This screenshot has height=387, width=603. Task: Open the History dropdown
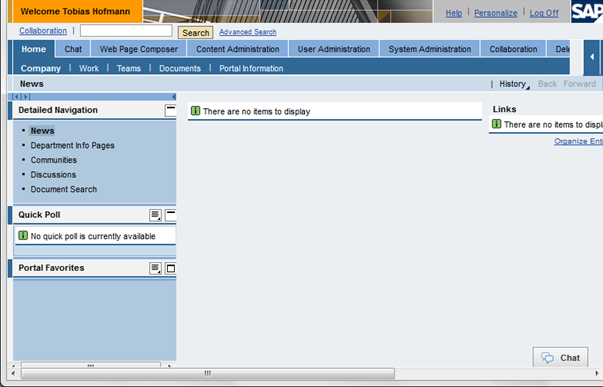[x=514, y=84]
